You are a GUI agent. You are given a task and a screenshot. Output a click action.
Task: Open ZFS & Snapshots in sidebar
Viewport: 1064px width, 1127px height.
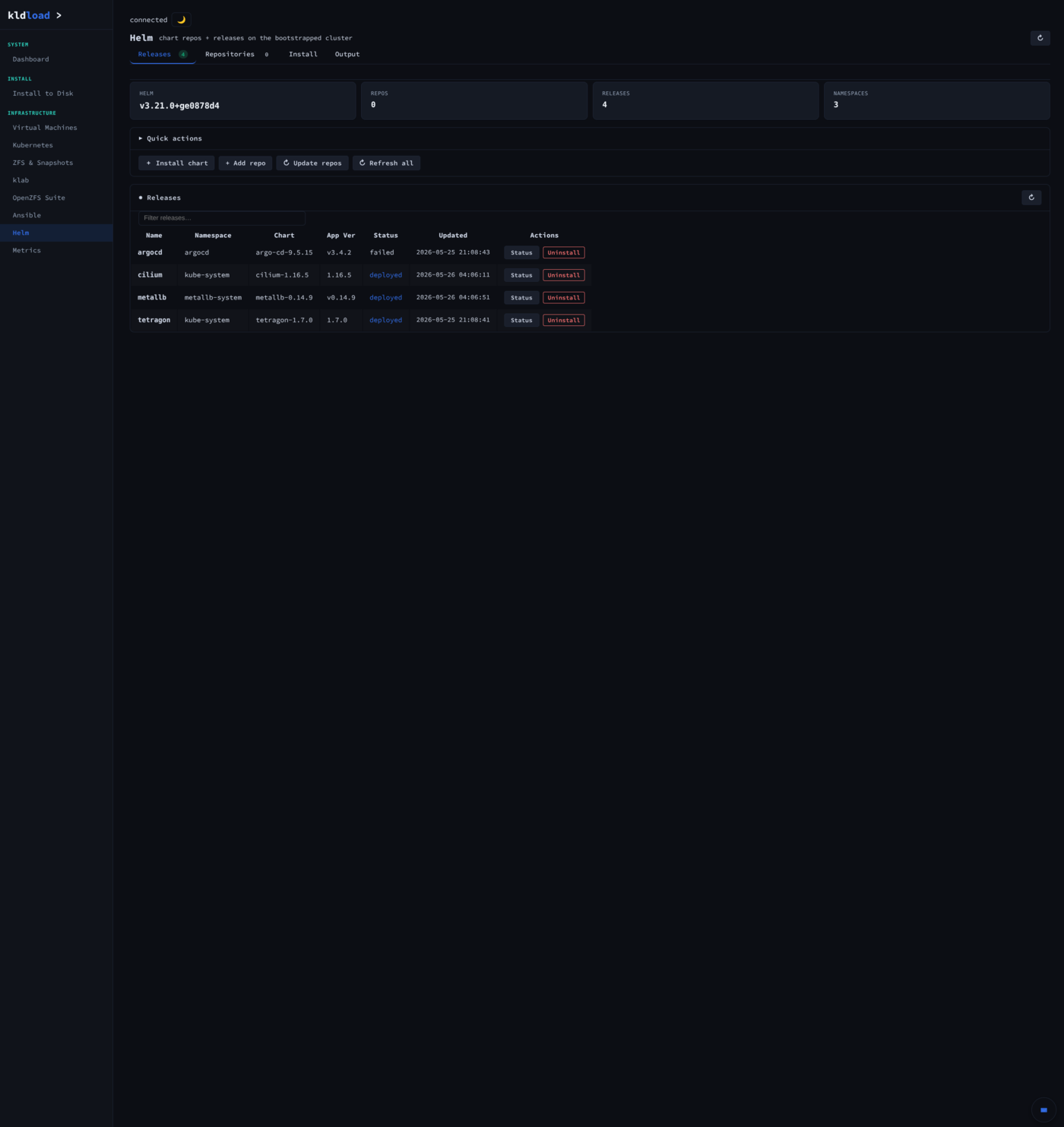click(56, 163)
